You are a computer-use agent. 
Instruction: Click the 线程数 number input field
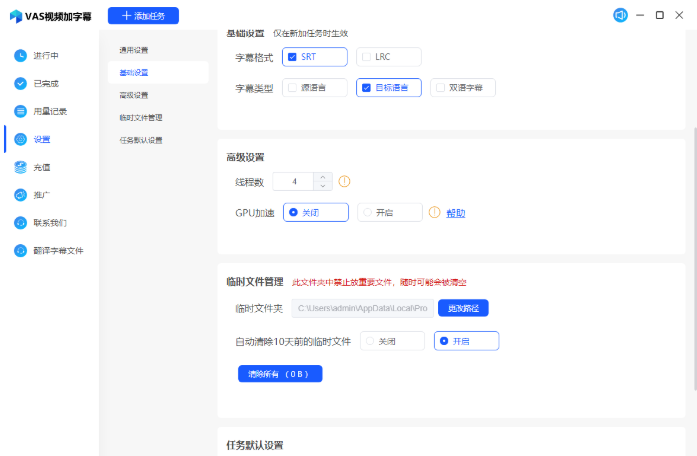tap(293, 181)
